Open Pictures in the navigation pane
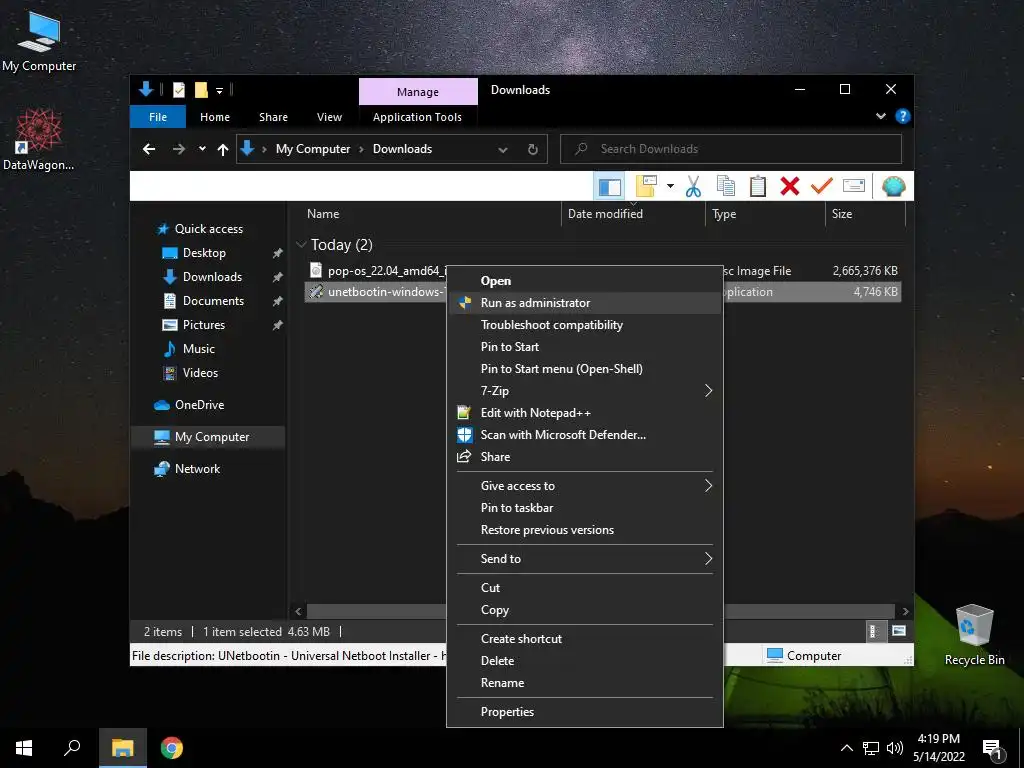The height and width of the screenshot is (768, 1024). [204, 325]
